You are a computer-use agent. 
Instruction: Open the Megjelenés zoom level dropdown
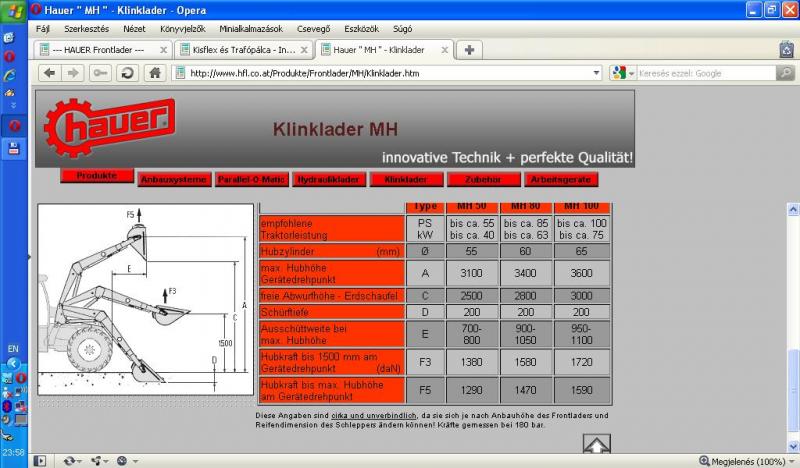[792, 461]
